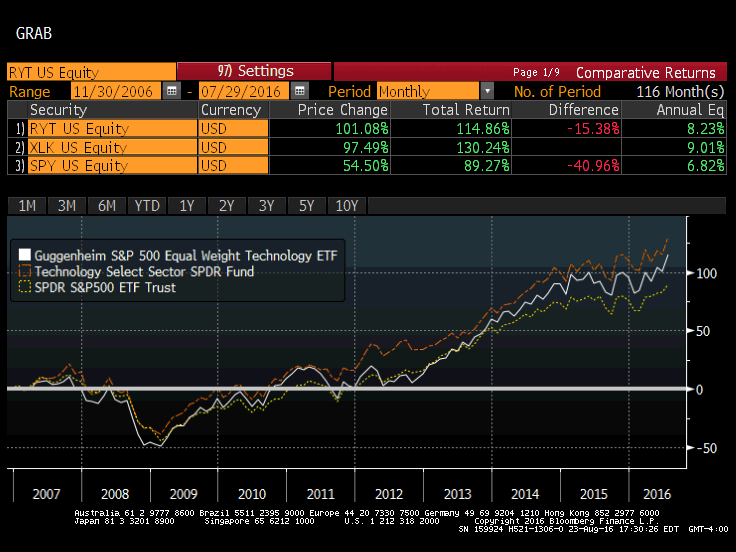Click the GRAB title text
Viewport: 736px width, 552px height.
(x=34, y=33)
